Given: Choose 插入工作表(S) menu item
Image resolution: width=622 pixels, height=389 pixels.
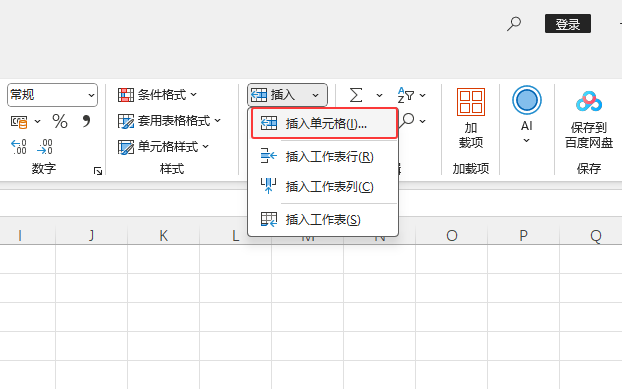Looking at the screenshot, I should [323, 219].
